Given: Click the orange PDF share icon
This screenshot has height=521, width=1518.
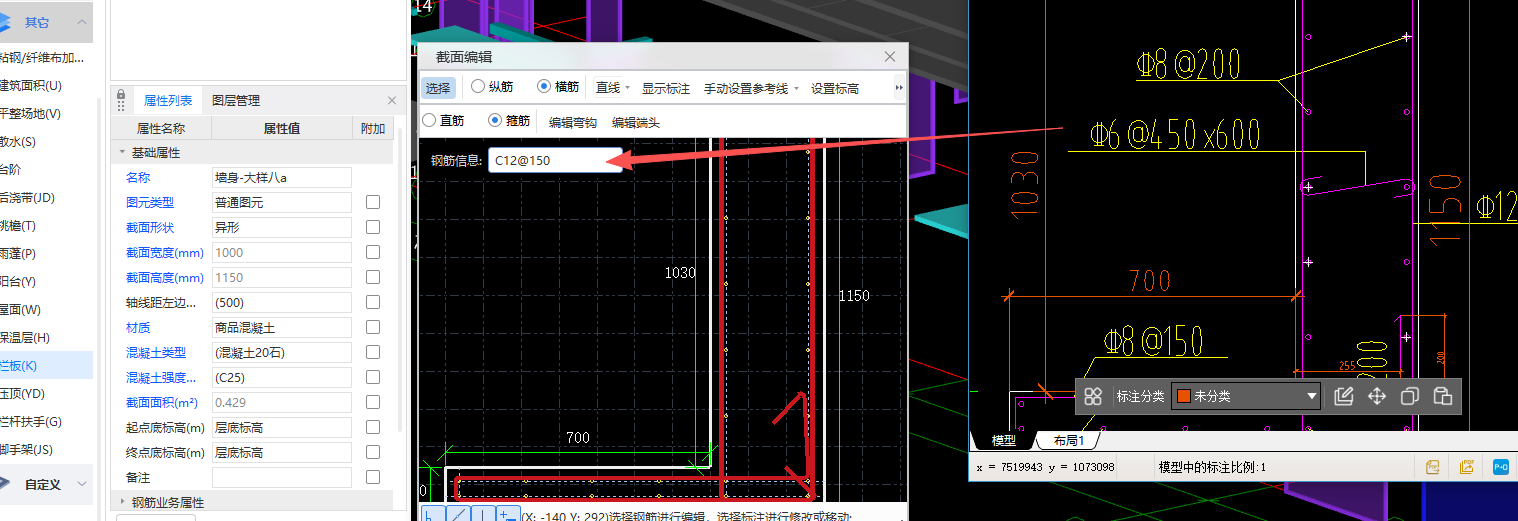Looking at the screenshot, I should [1467, 466].
